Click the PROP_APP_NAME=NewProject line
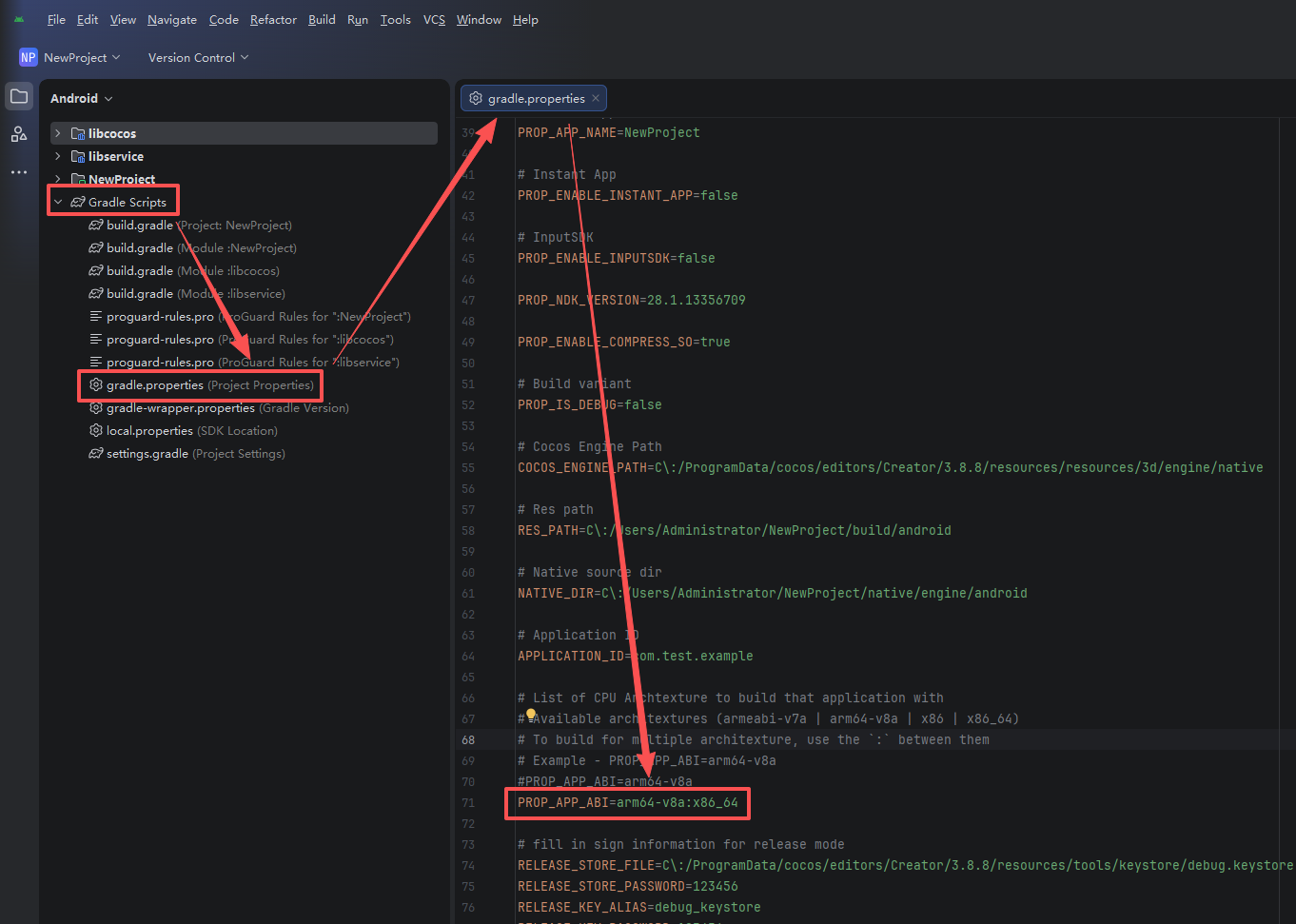This screenshot has height=924, width=1296. [x=608, y=132]
